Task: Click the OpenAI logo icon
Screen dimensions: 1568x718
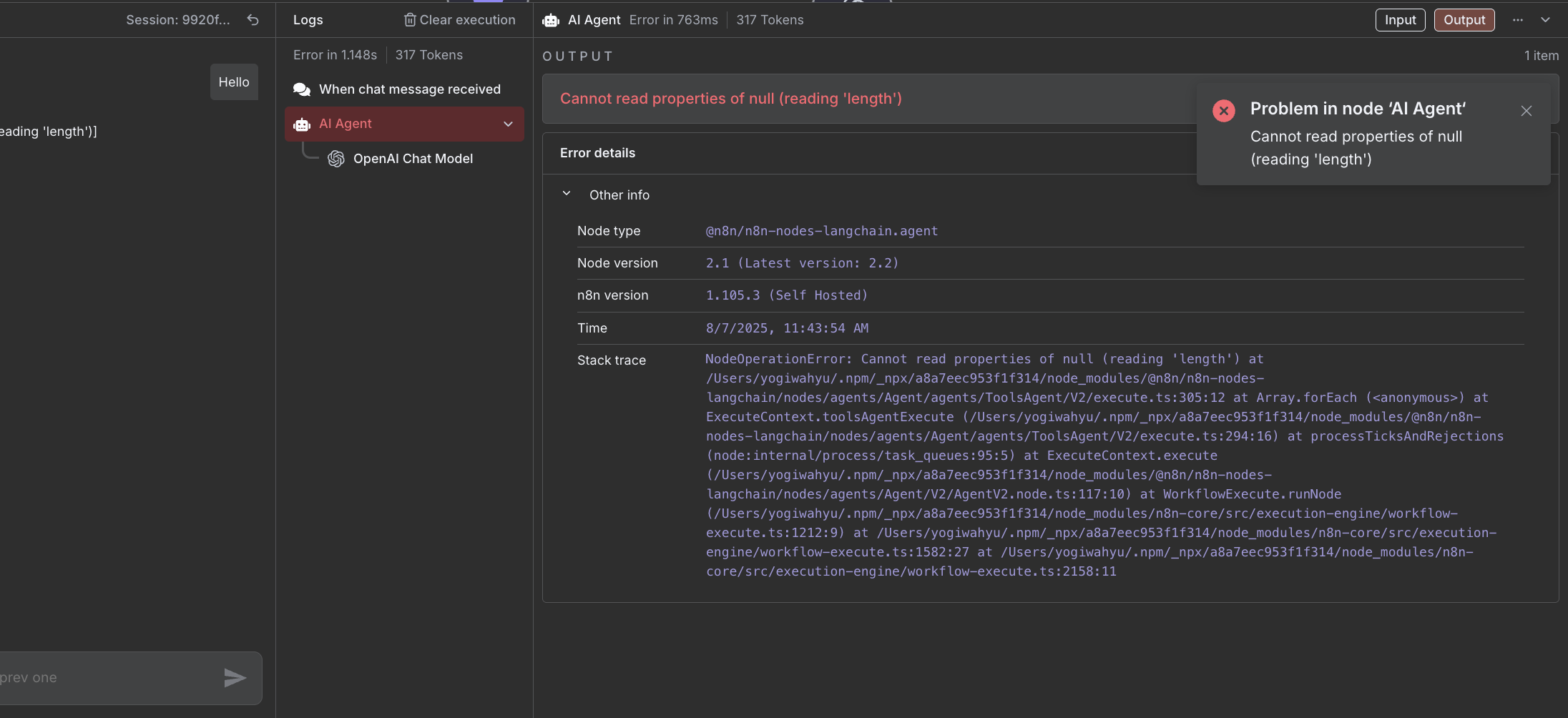Action: coord(336,159)
